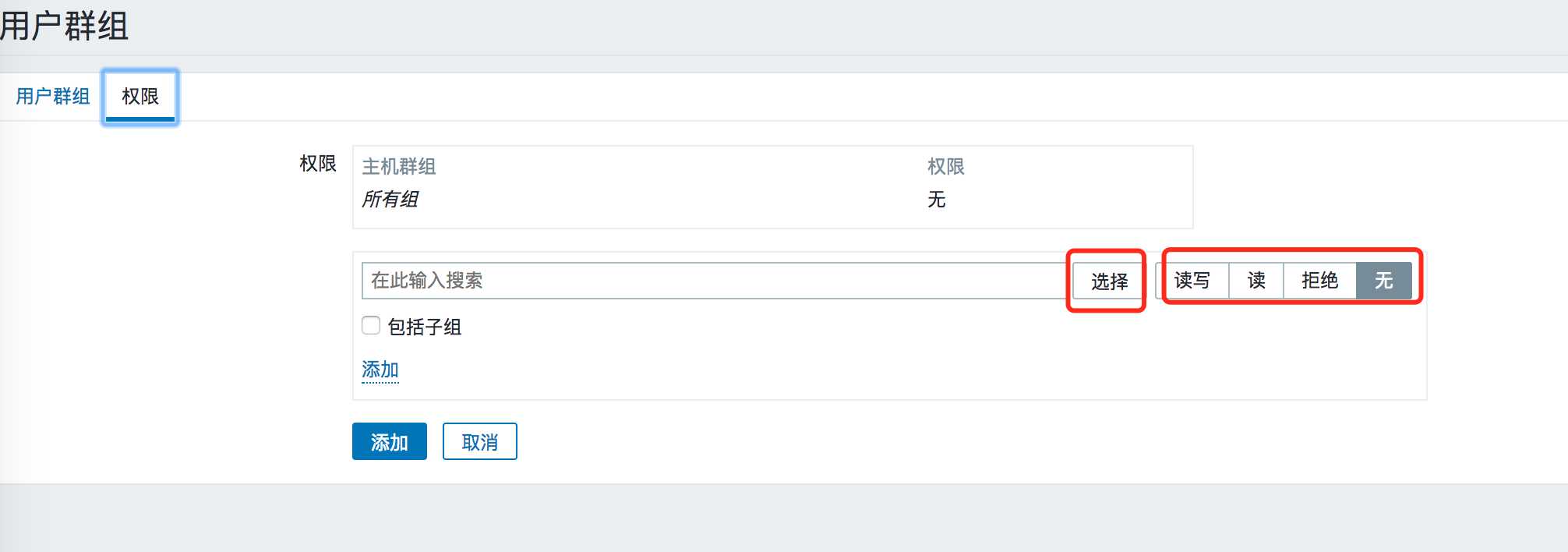Click the 包括子组 label text
Screen dimensions: 1568x552
(425, 327)
